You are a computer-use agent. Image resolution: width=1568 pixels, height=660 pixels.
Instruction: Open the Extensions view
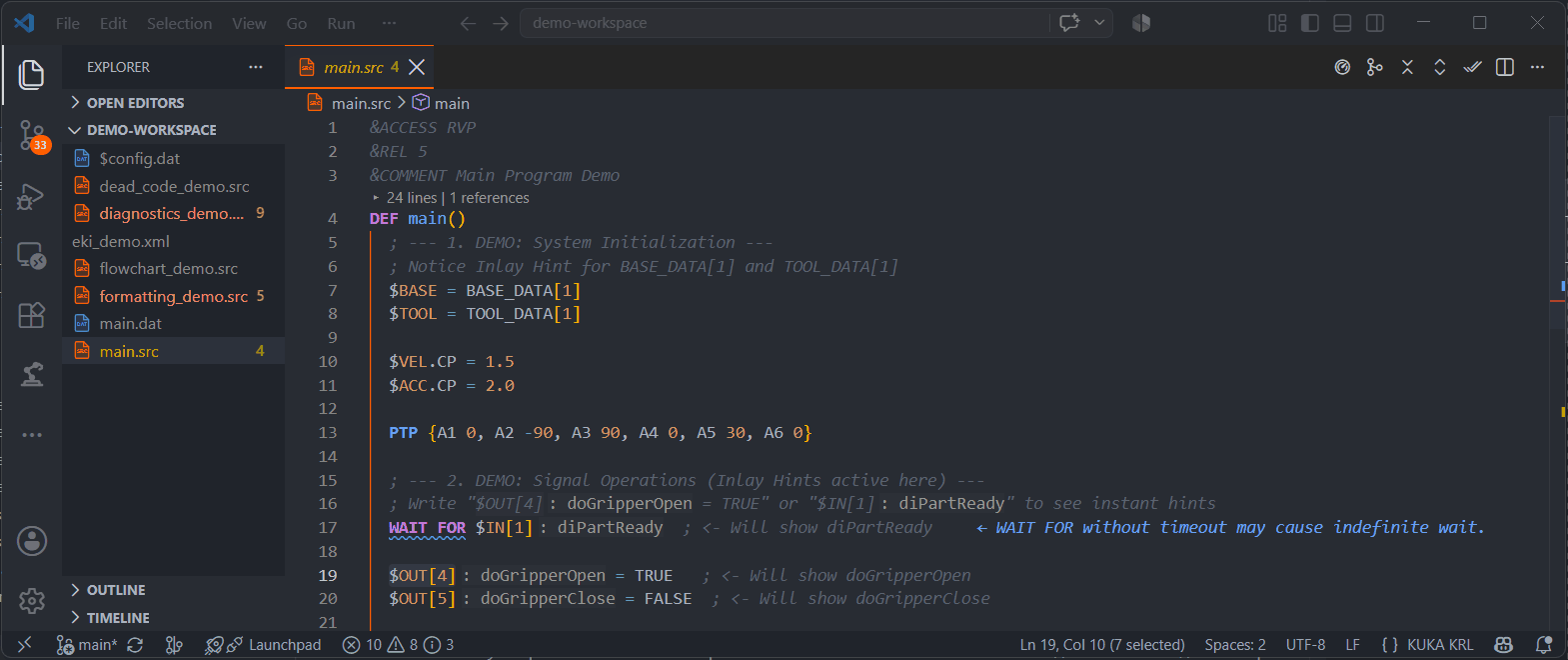click(32, 315)
